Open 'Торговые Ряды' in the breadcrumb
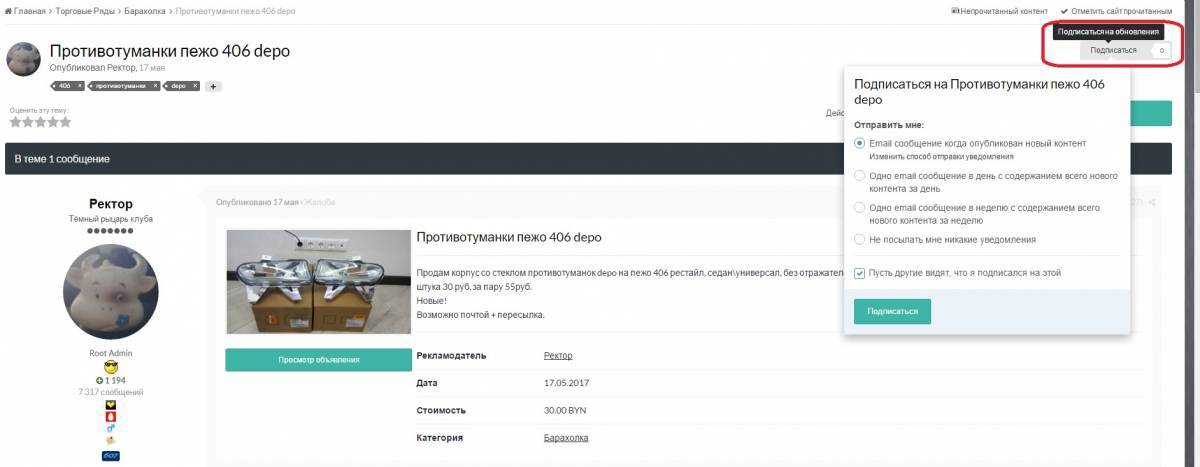Image resolution: width=1200 pixels, height=467 pixels. coord(85,11)
